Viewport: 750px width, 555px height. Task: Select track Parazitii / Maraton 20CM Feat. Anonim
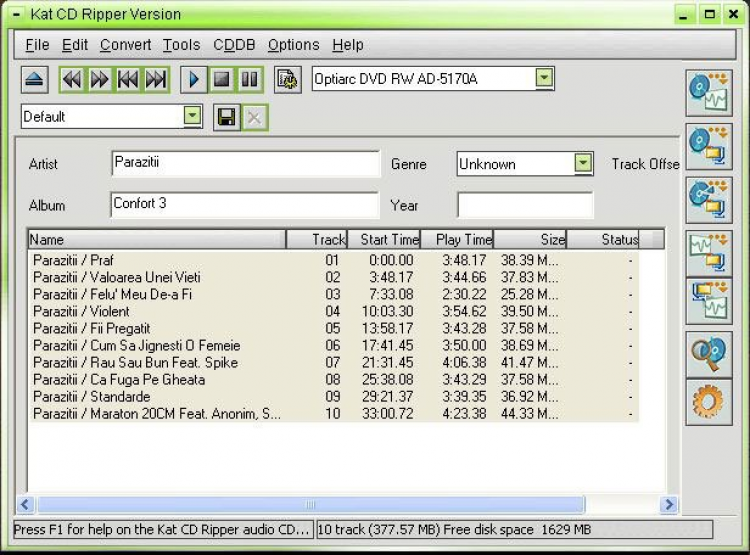pos(333,414)
